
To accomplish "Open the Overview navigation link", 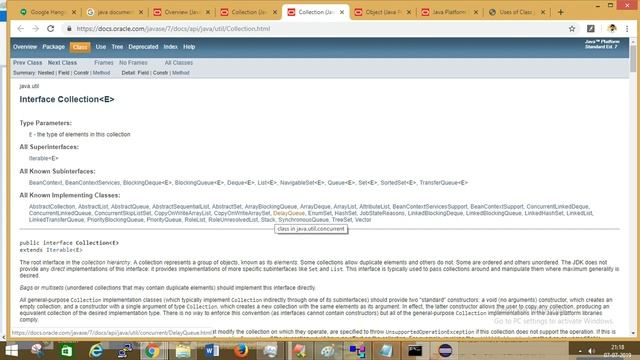I will pyautogui.click(x=25, y=47).
